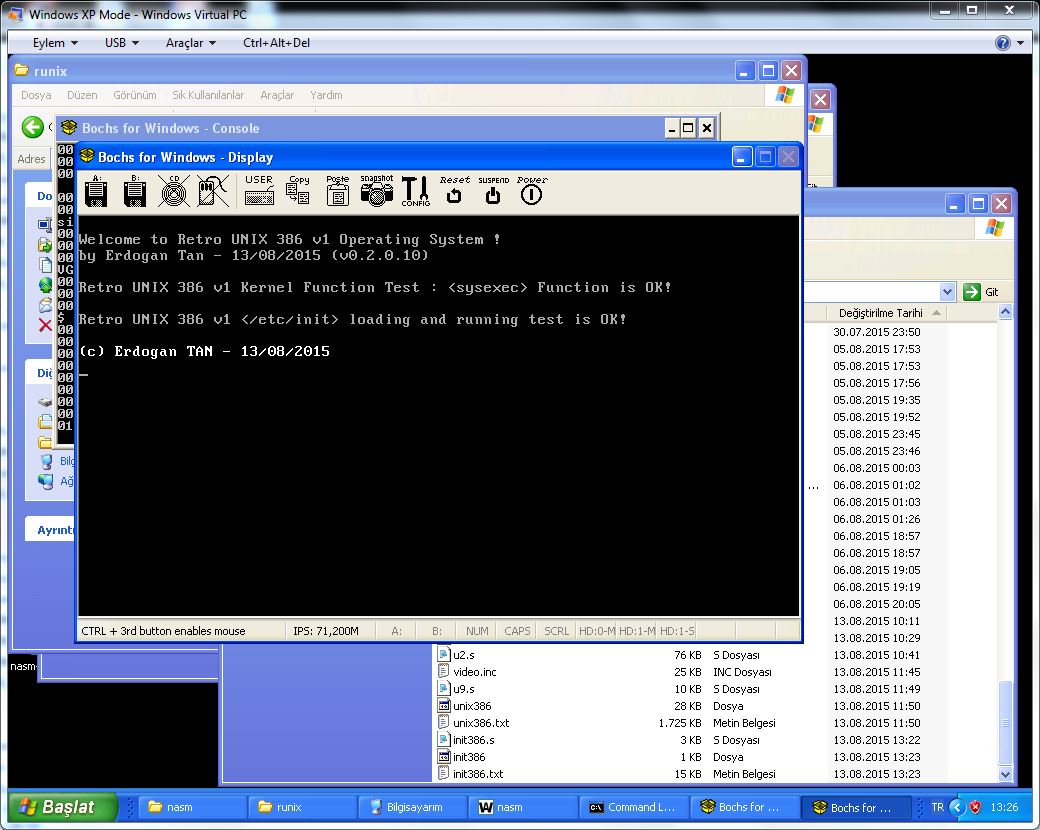Click the floppy B: drive icon in Bochs

[135, 191]
